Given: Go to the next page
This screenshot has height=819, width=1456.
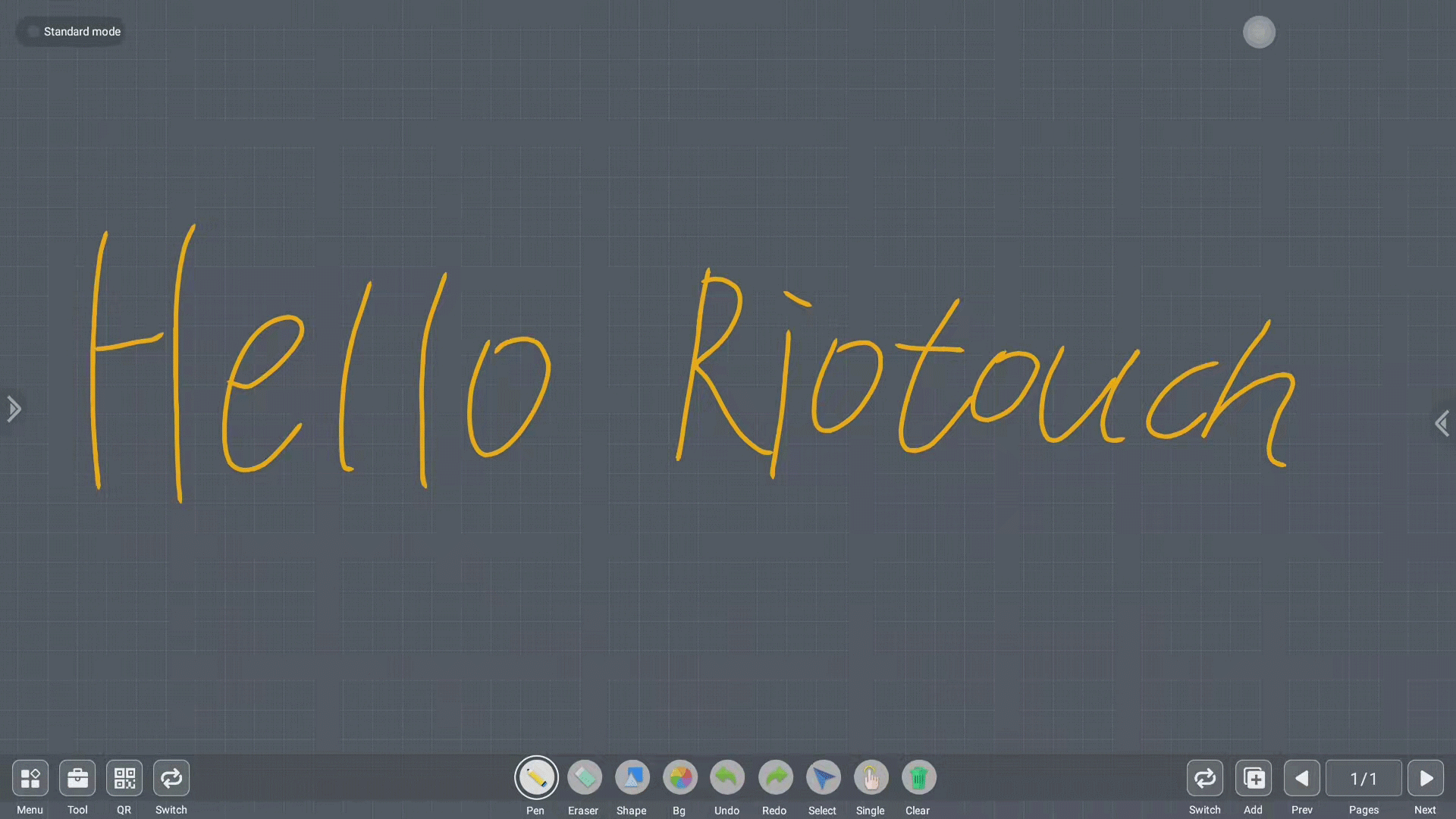Looking at the screenshot, I should click(x=1426, y=778).
